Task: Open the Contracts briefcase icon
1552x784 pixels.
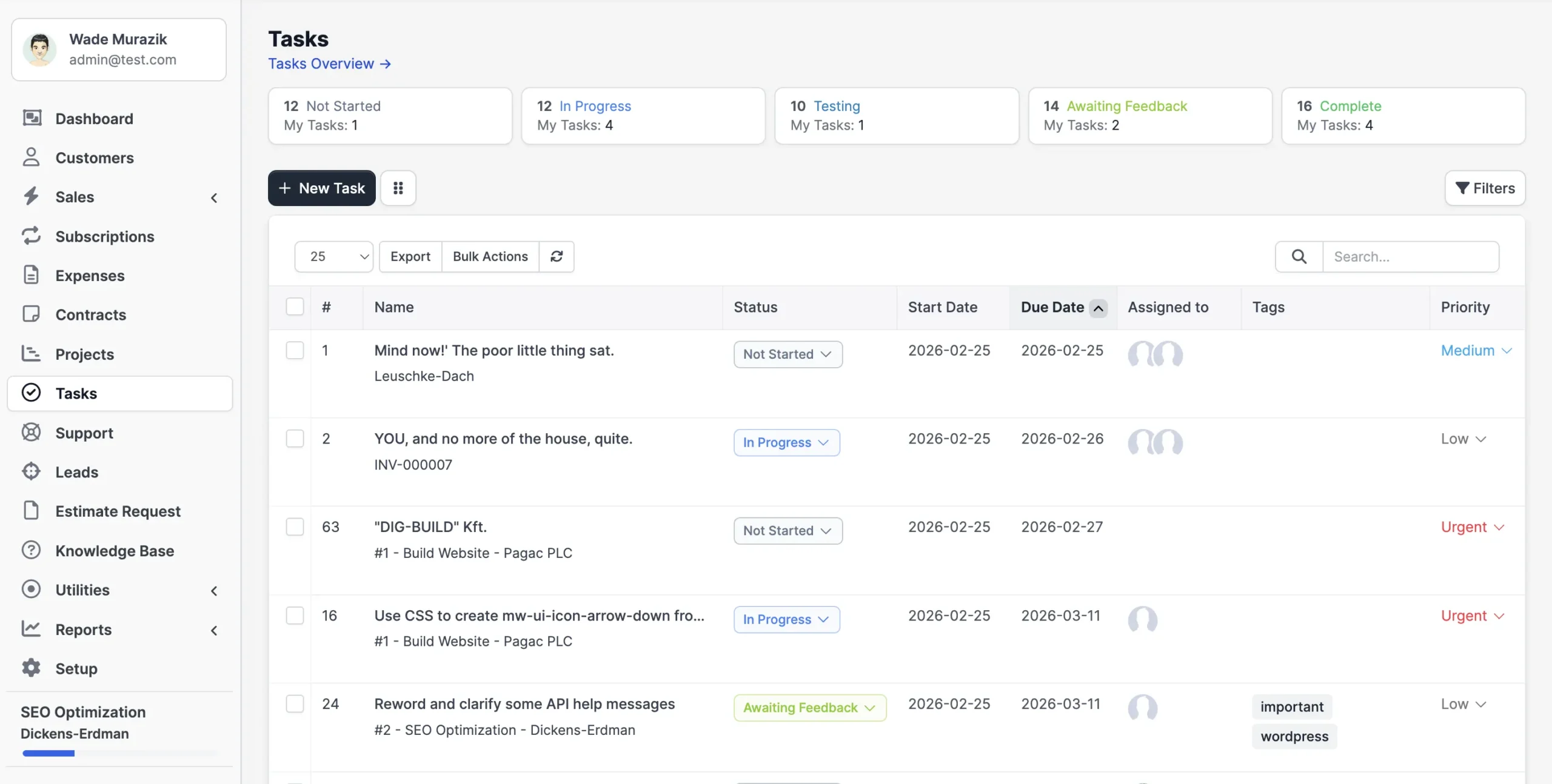Action: pyautogui.click(x=32, y=314)
